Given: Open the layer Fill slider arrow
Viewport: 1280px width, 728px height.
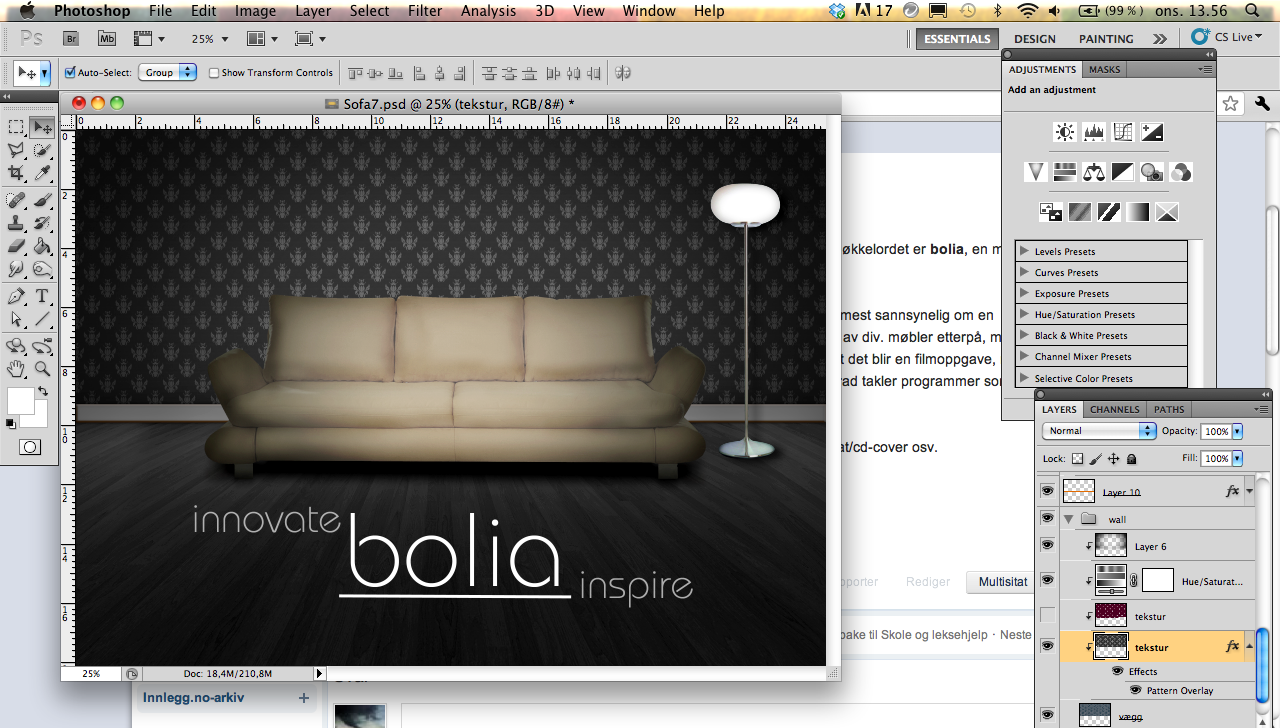Looking at the screenshot, I should click(1237, 458).
